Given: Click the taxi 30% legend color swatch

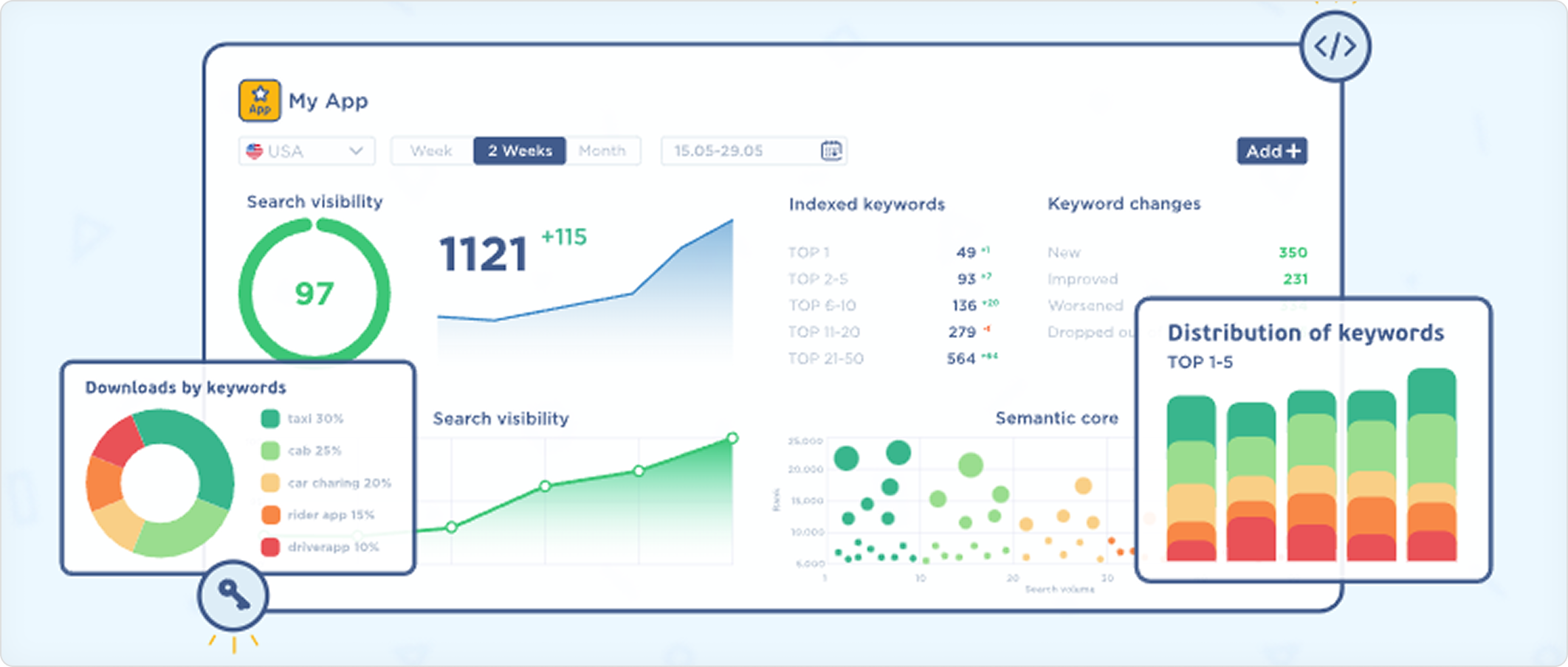Looking at the screenshot, I should tap(270, 418).
